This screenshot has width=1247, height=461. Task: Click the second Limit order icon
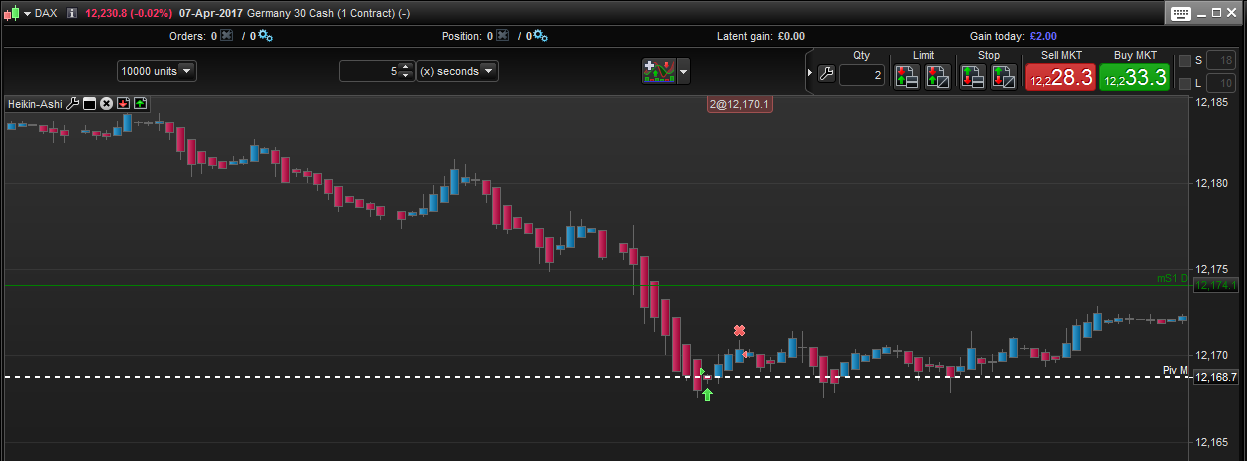938,76
